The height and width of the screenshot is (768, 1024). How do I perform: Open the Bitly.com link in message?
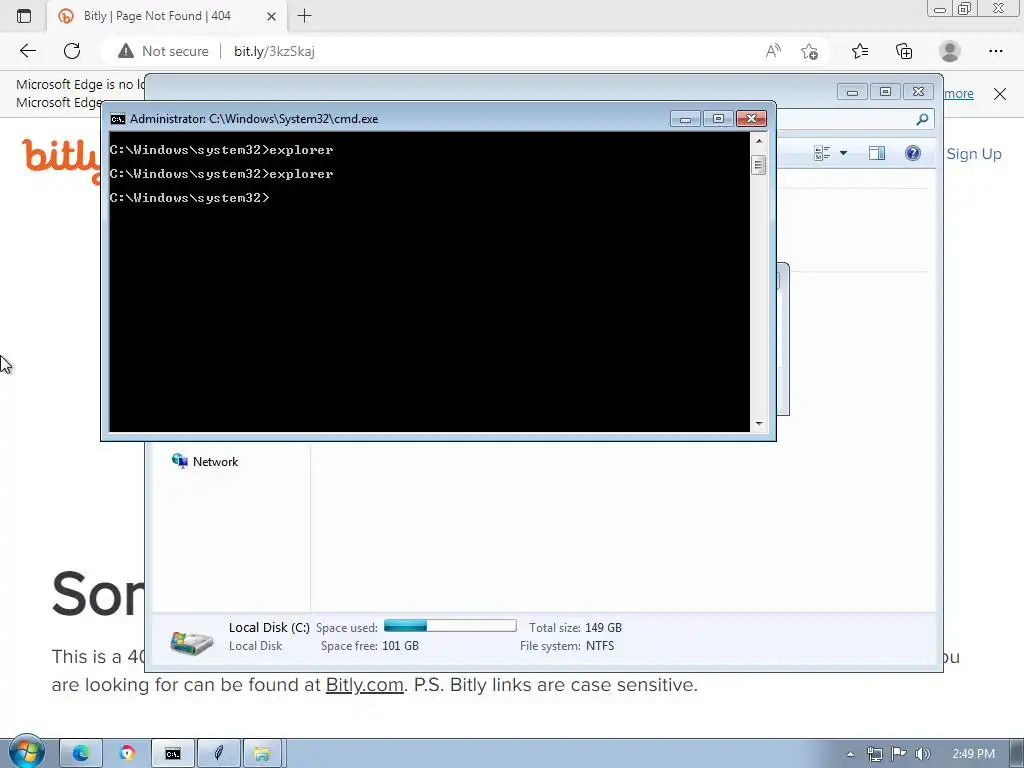tap(364, 684)
